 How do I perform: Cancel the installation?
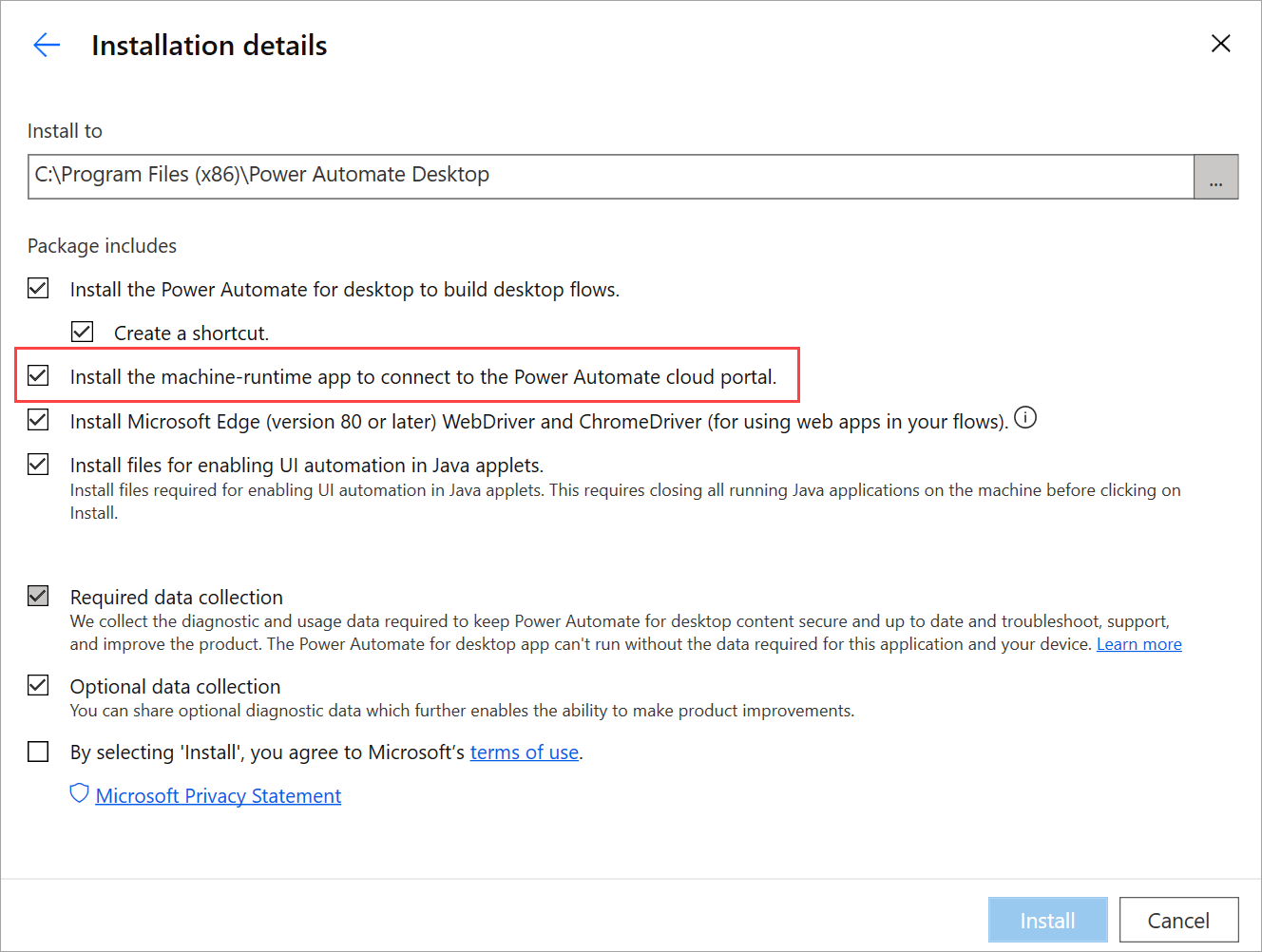1178,919
